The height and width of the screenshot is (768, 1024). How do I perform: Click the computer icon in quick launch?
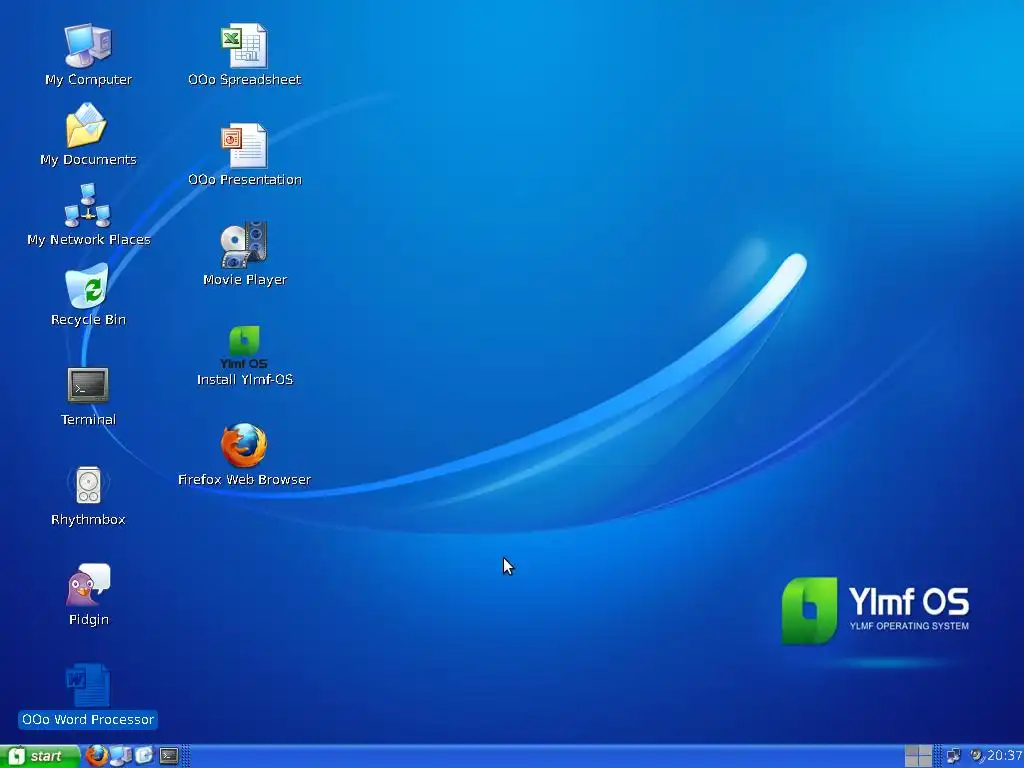(x=121, y=756)
